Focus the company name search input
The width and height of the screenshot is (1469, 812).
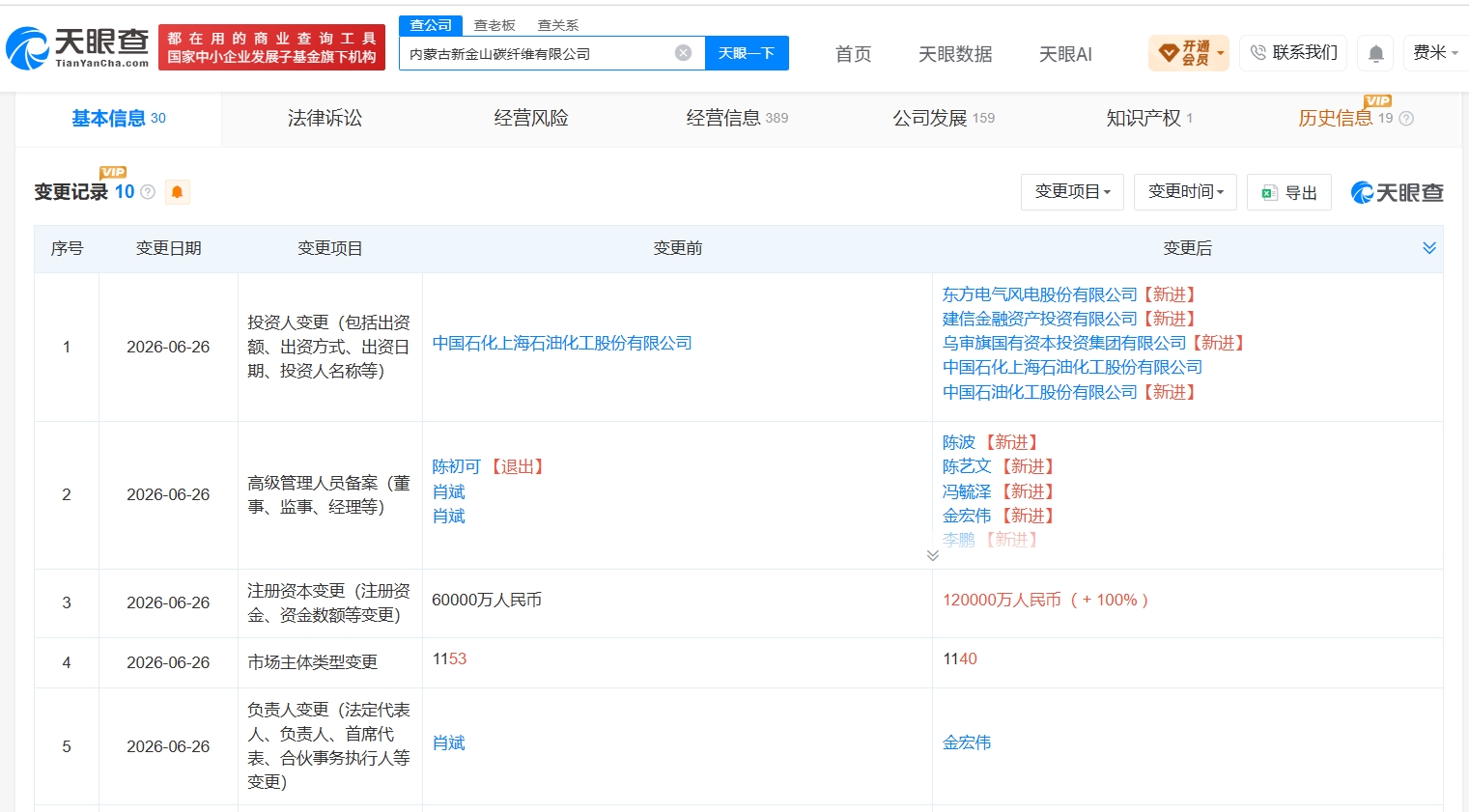[x=536, y=53]
